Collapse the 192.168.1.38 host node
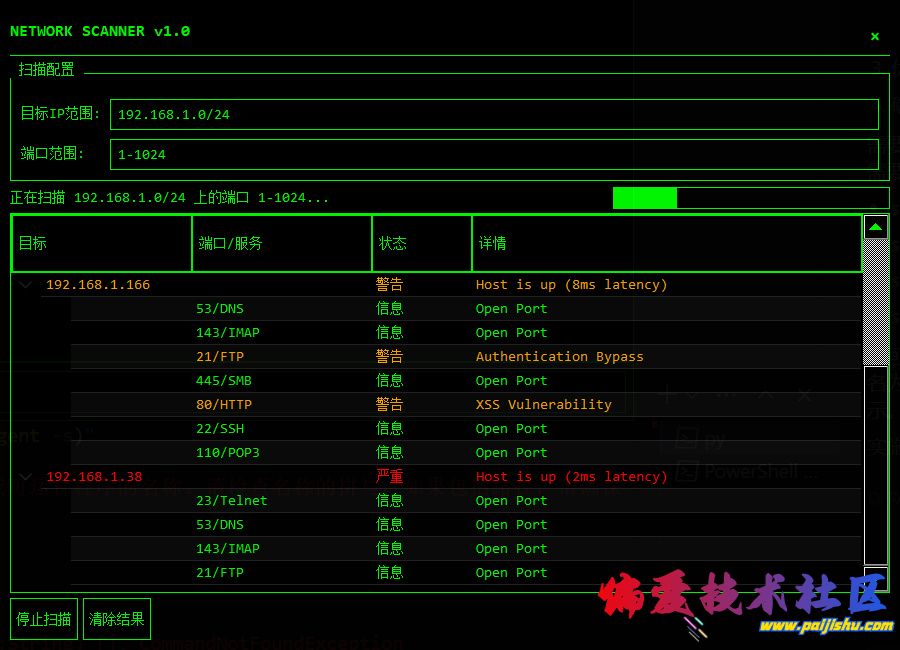Screen dimensions: 900x650 pyautogui.click(x=25, y=477)
